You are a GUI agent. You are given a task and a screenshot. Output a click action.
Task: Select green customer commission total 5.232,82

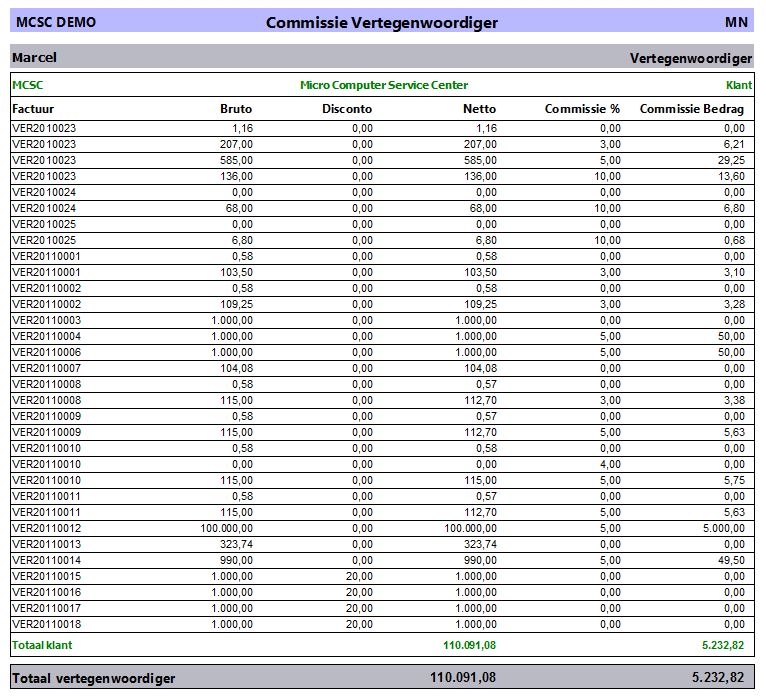click(x=723, y=645)
